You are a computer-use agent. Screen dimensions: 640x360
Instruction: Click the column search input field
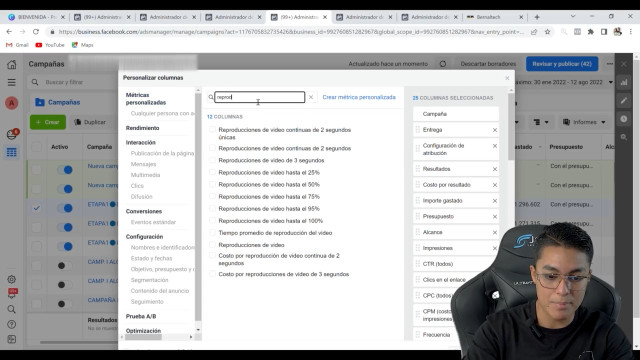tap(260, 97)
